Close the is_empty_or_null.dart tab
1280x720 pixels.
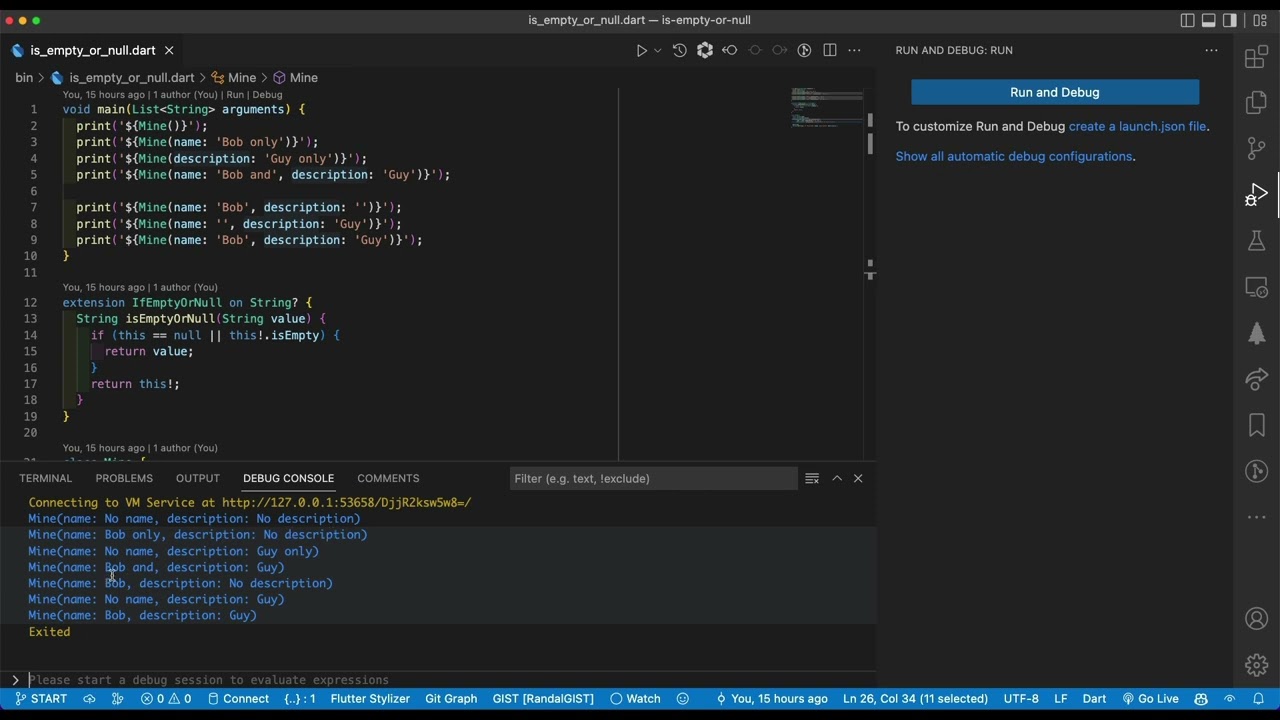pos(169,50)
